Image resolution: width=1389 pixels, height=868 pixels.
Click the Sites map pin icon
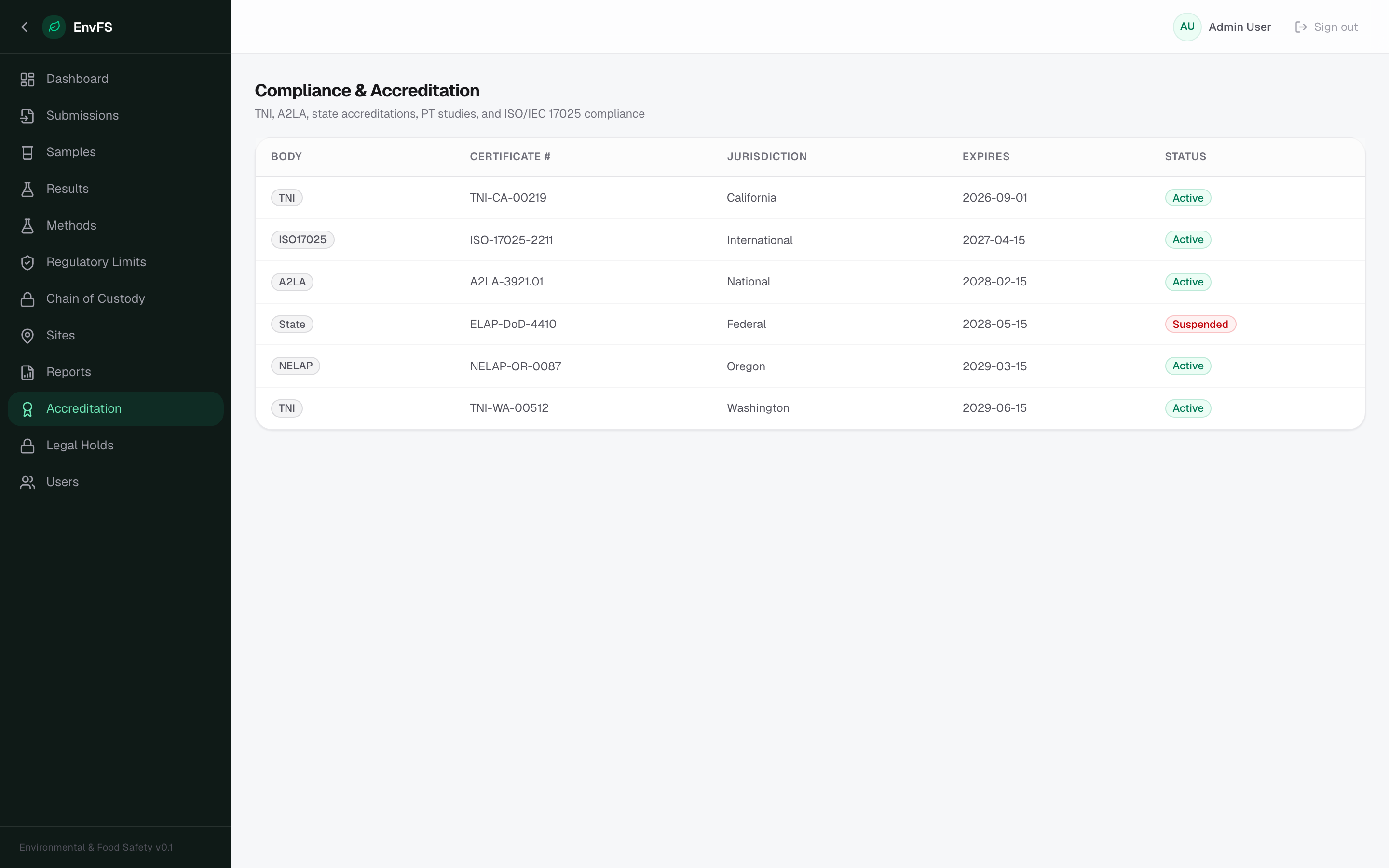pos(27,336)
